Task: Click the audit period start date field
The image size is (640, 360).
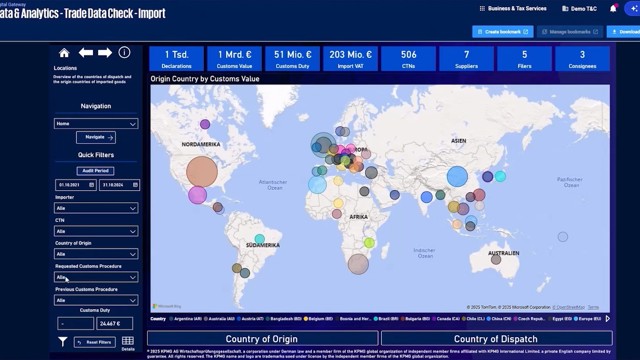Action: tap(76, 185)
